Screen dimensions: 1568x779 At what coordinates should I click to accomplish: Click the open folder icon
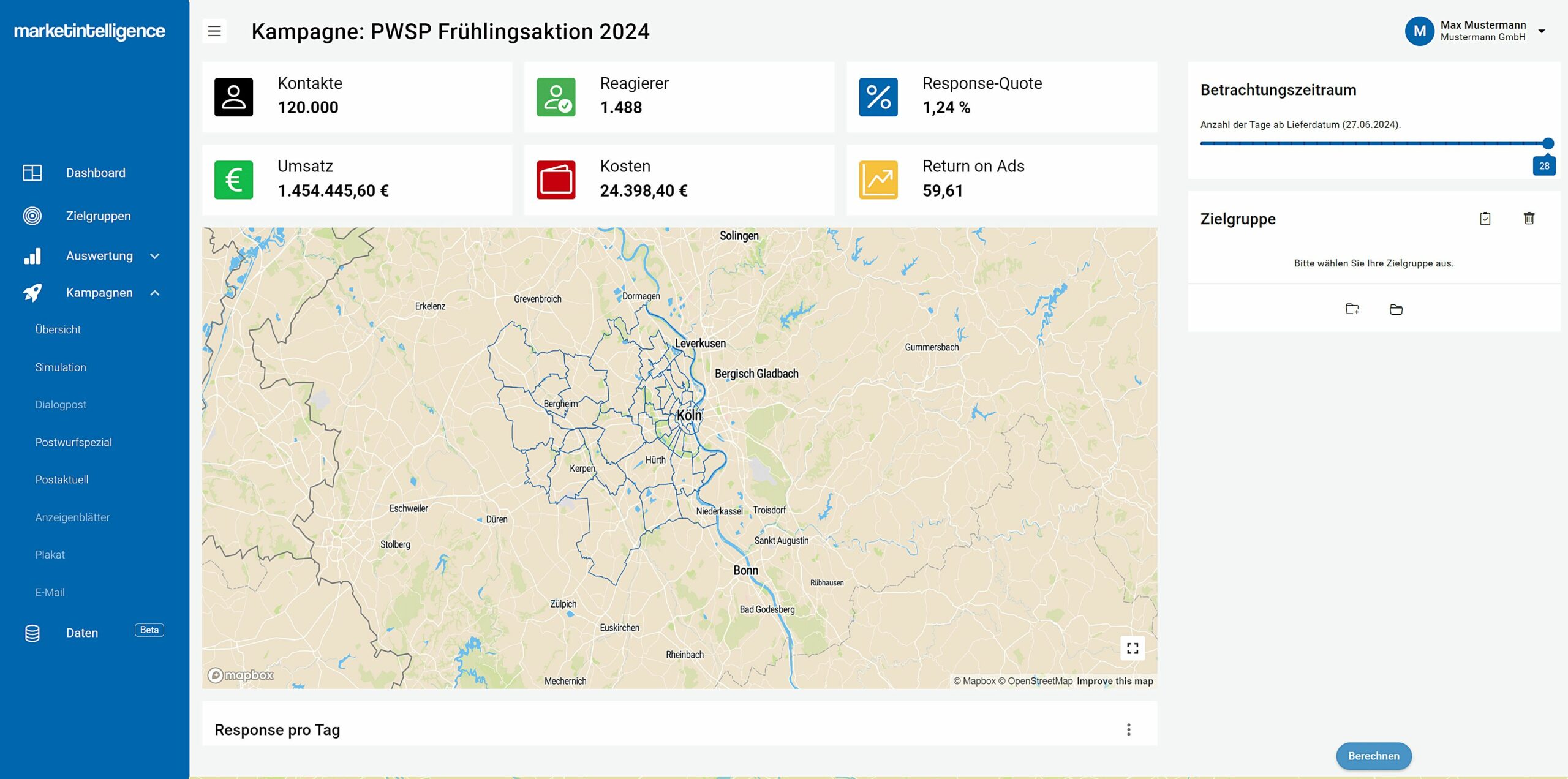[x=1396, y=309]
